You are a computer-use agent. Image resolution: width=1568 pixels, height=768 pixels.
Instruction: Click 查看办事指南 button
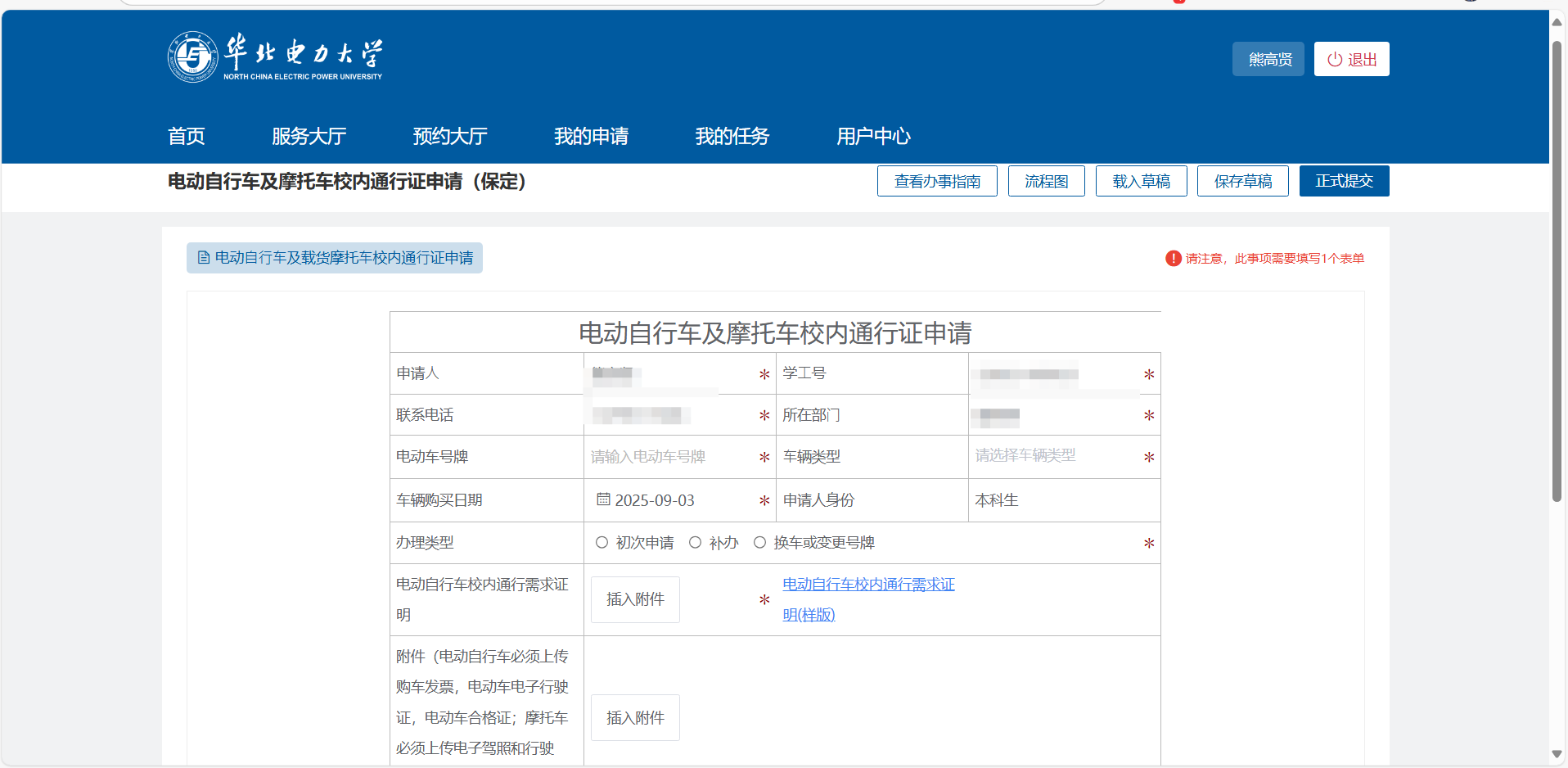(937, 181)
